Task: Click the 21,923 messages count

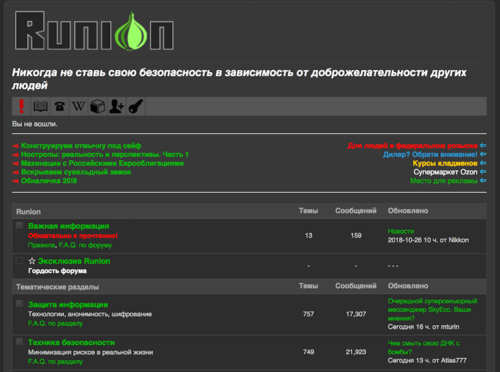Action: [356, 352]
